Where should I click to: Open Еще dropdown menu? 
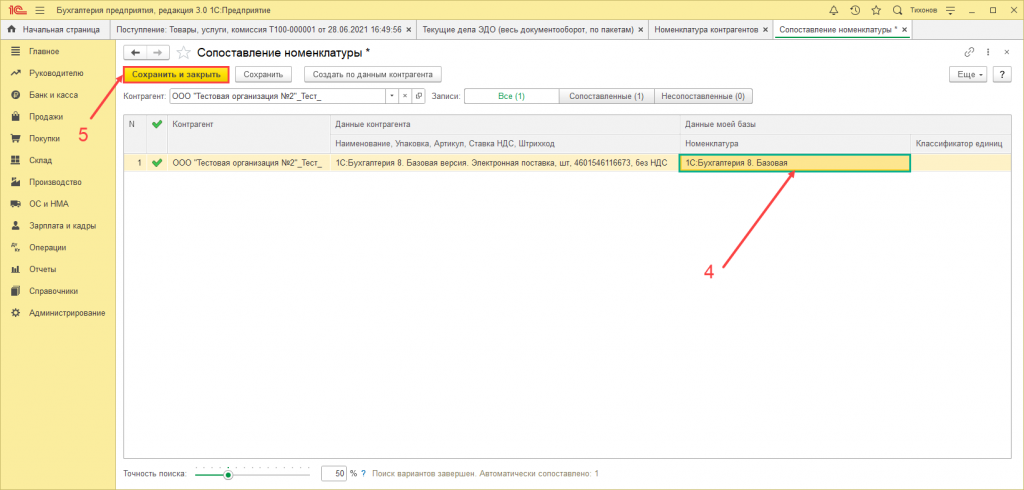[x=969, y=74]
